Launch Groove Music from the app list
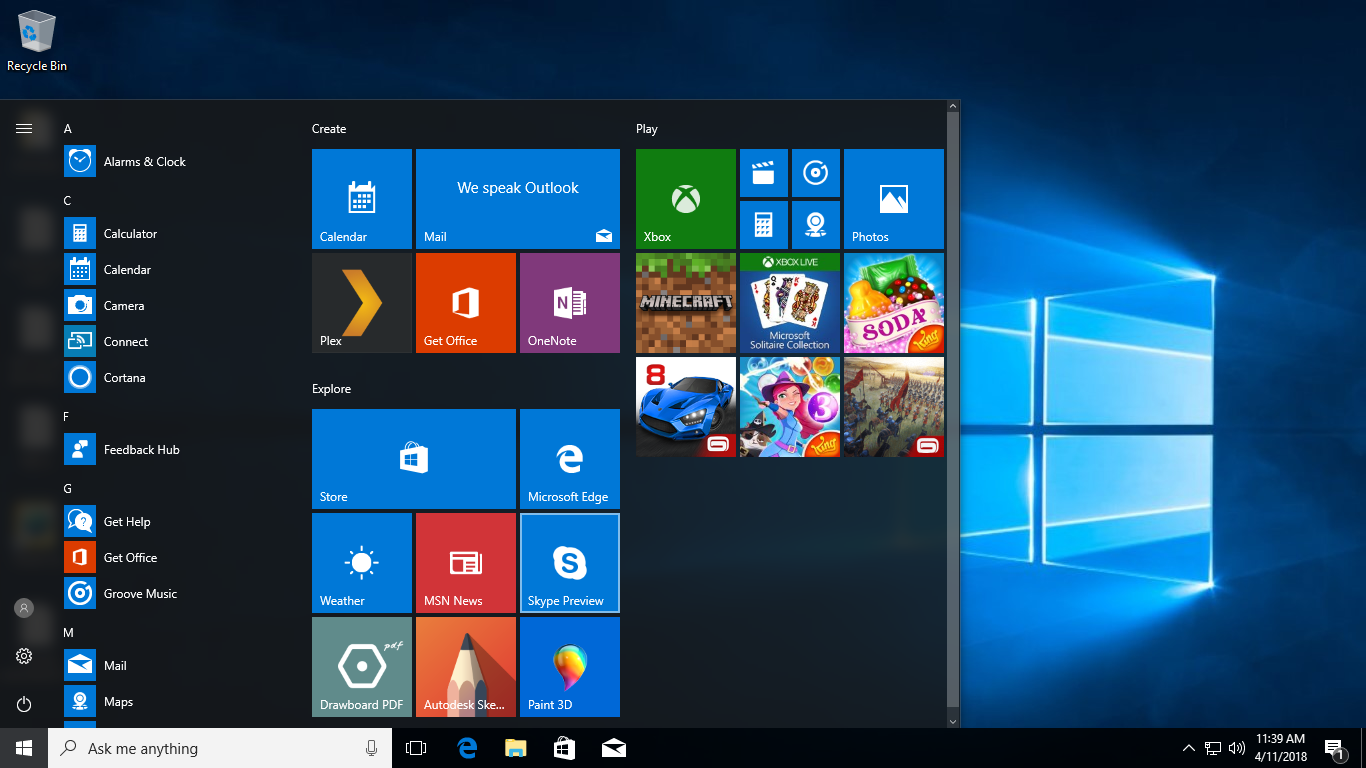 click(180, 593)
